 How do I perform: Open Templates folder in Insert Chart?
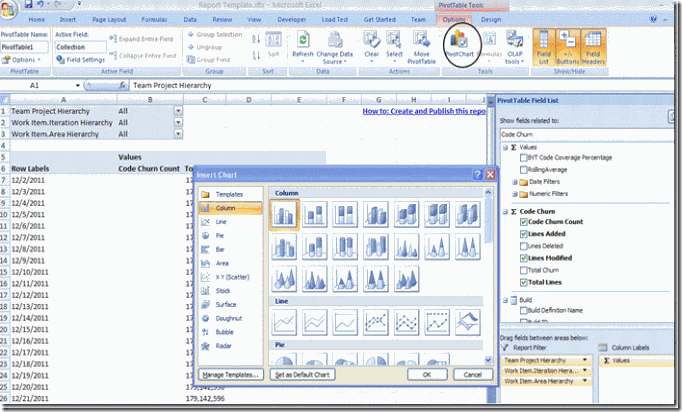pos(231,194)
